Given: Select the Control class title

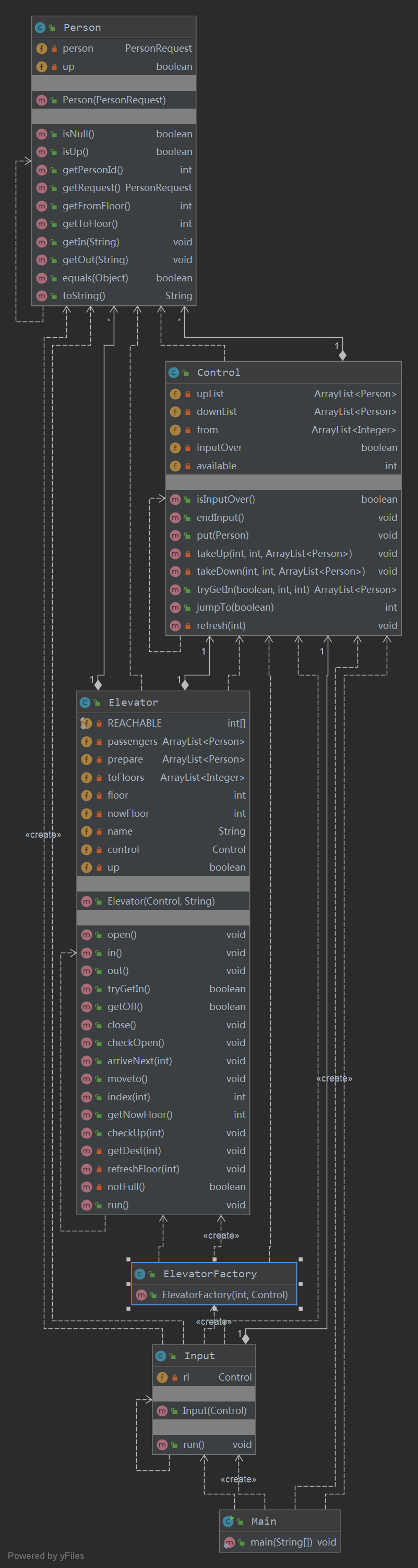Looking at the screenshot, I should [219, 373].
